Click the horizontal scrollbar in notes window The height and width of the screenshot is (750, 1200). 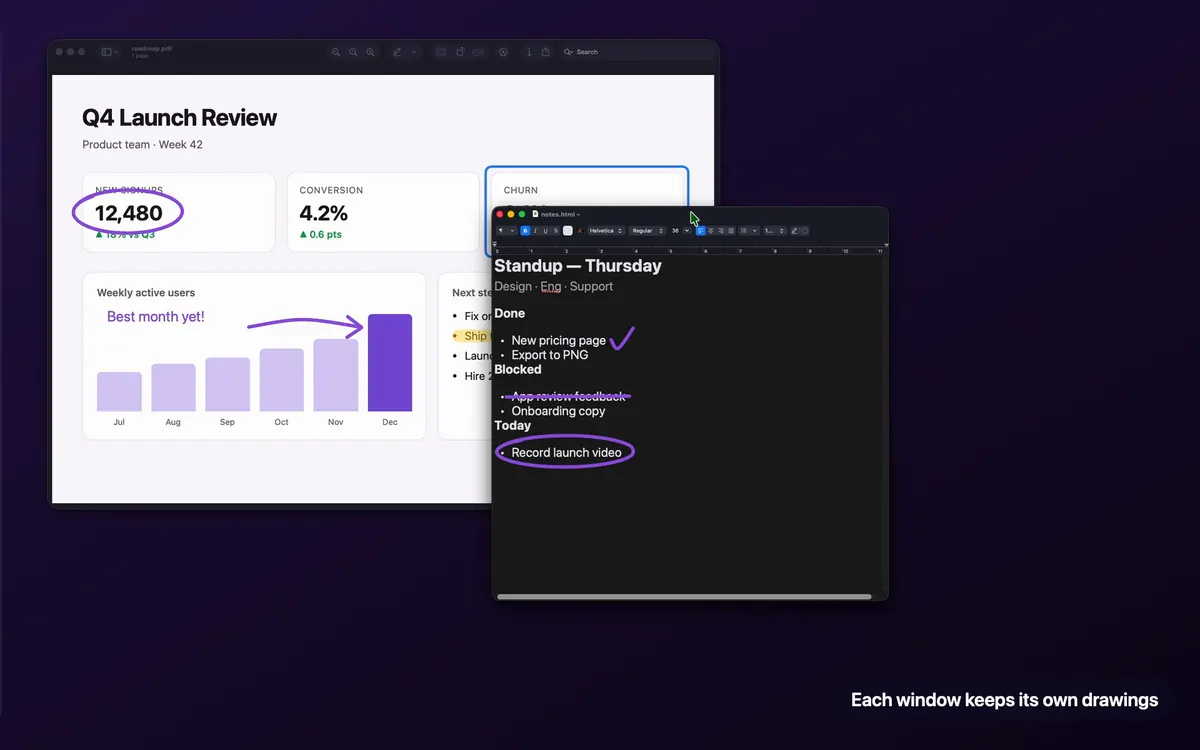click(684, 597)
